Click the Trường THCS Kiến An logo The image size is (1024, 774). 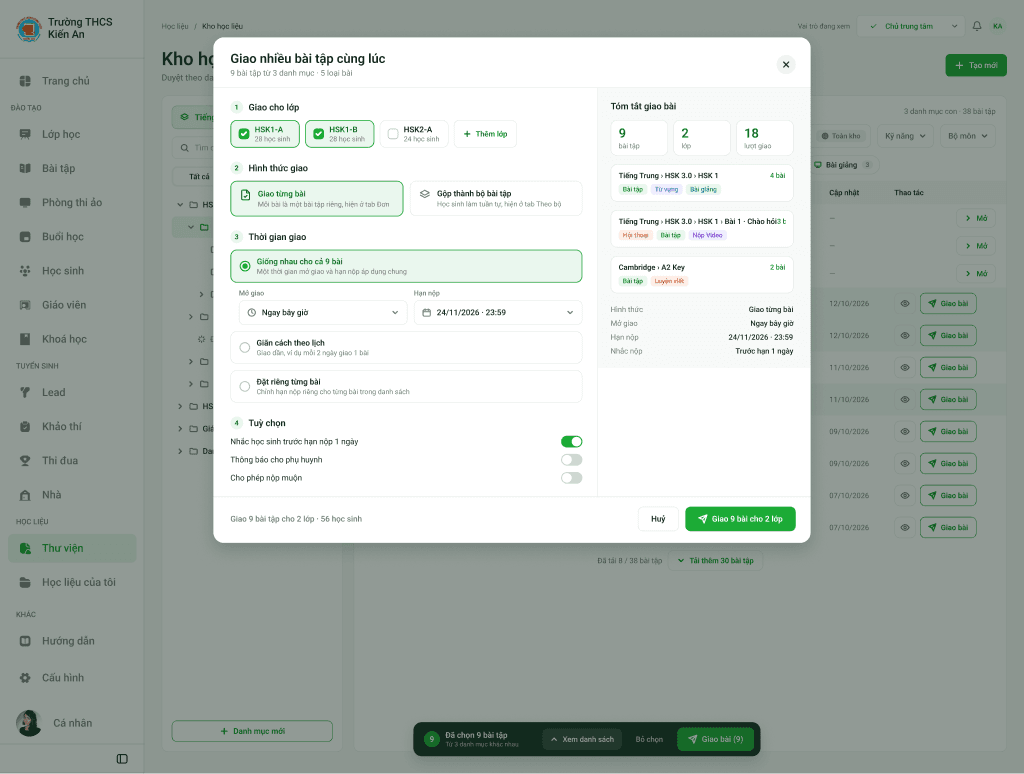pyautogui.click(x=29, y=29)
